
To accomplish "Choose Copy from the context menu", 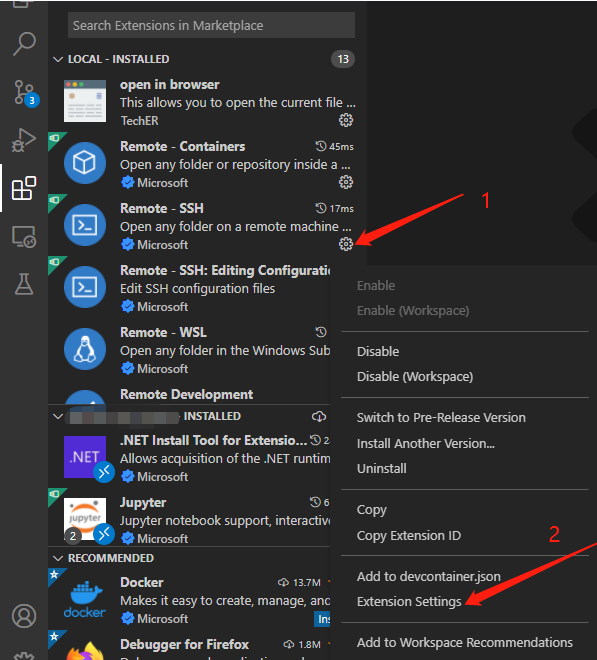I will click(x=371, y=510).
